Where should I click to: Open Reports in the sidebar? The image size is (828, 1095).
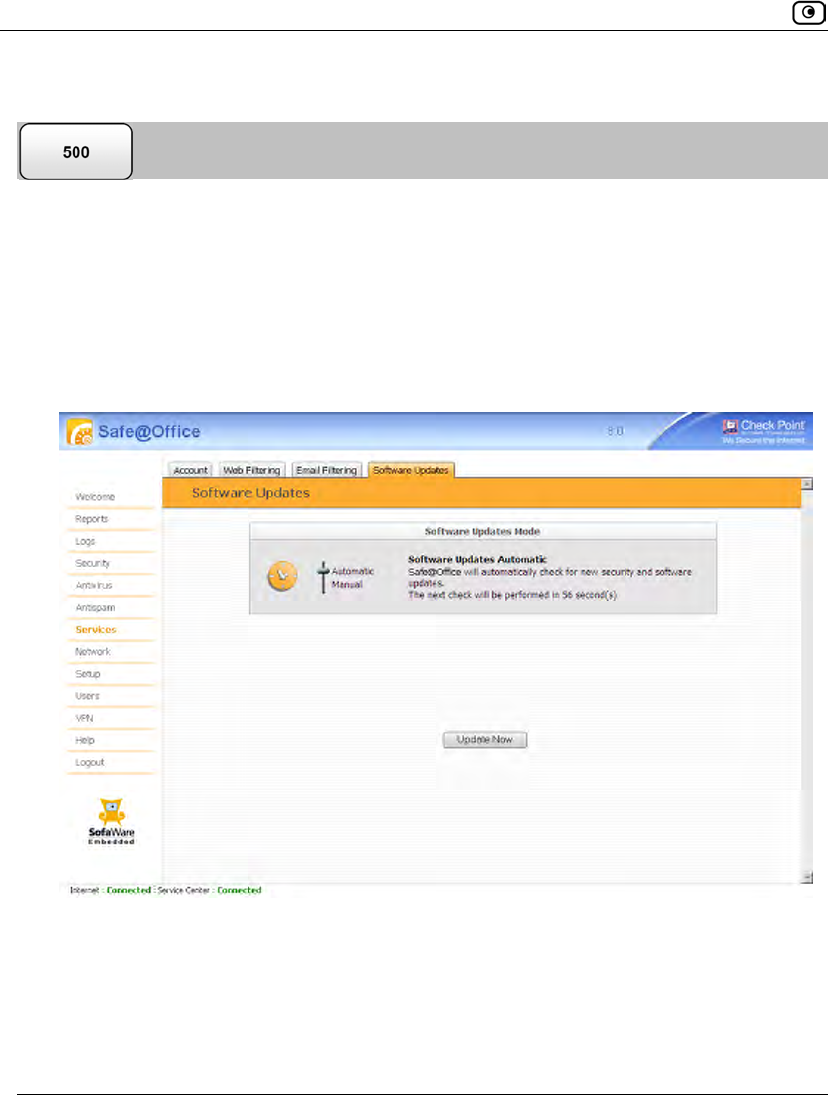click(x=91, y=519)
